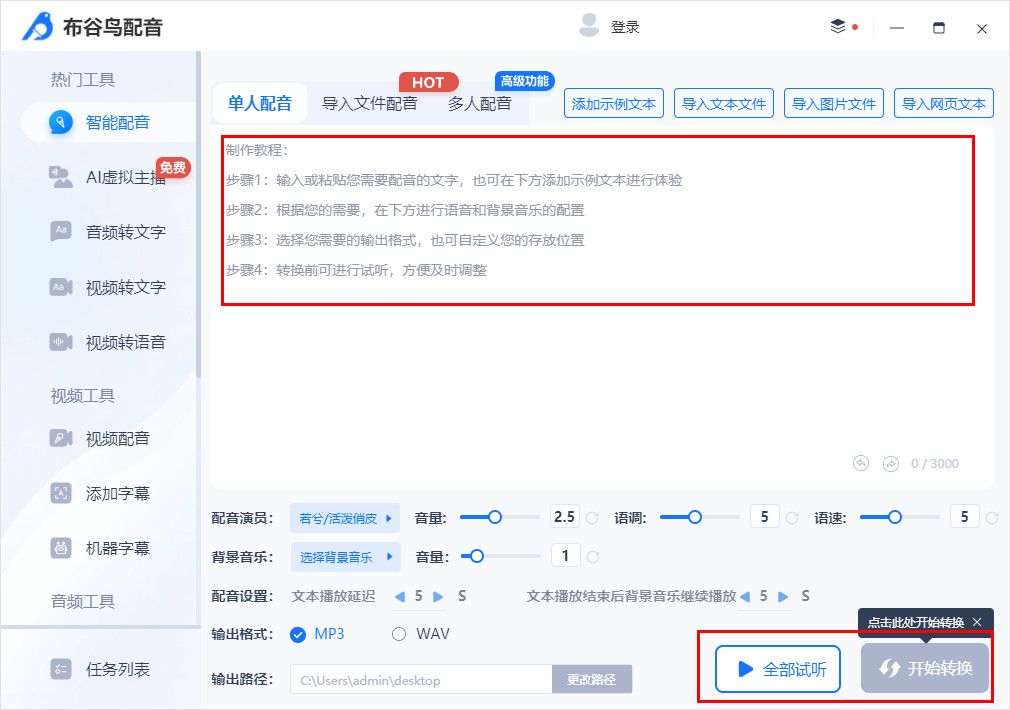This screenshot has width=1010, height=710.
Task: Click the user avatar icon
Action: 589,26
